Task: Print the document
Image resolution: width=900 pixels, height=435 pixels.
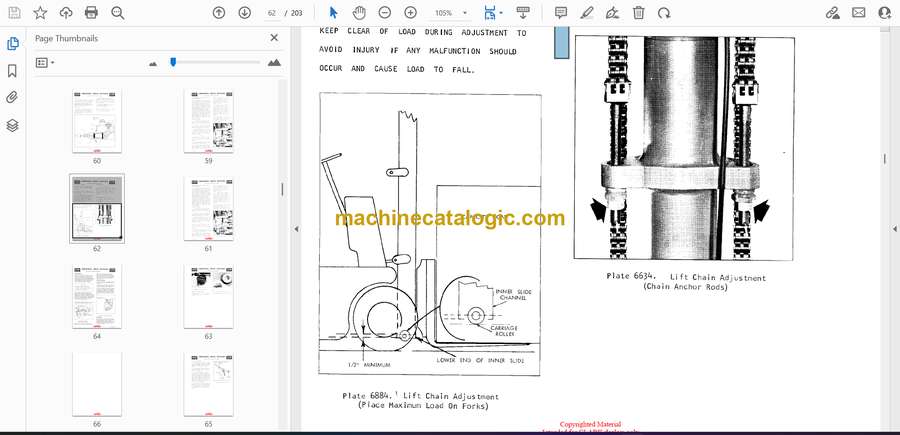Action: [x=91, y=13]
